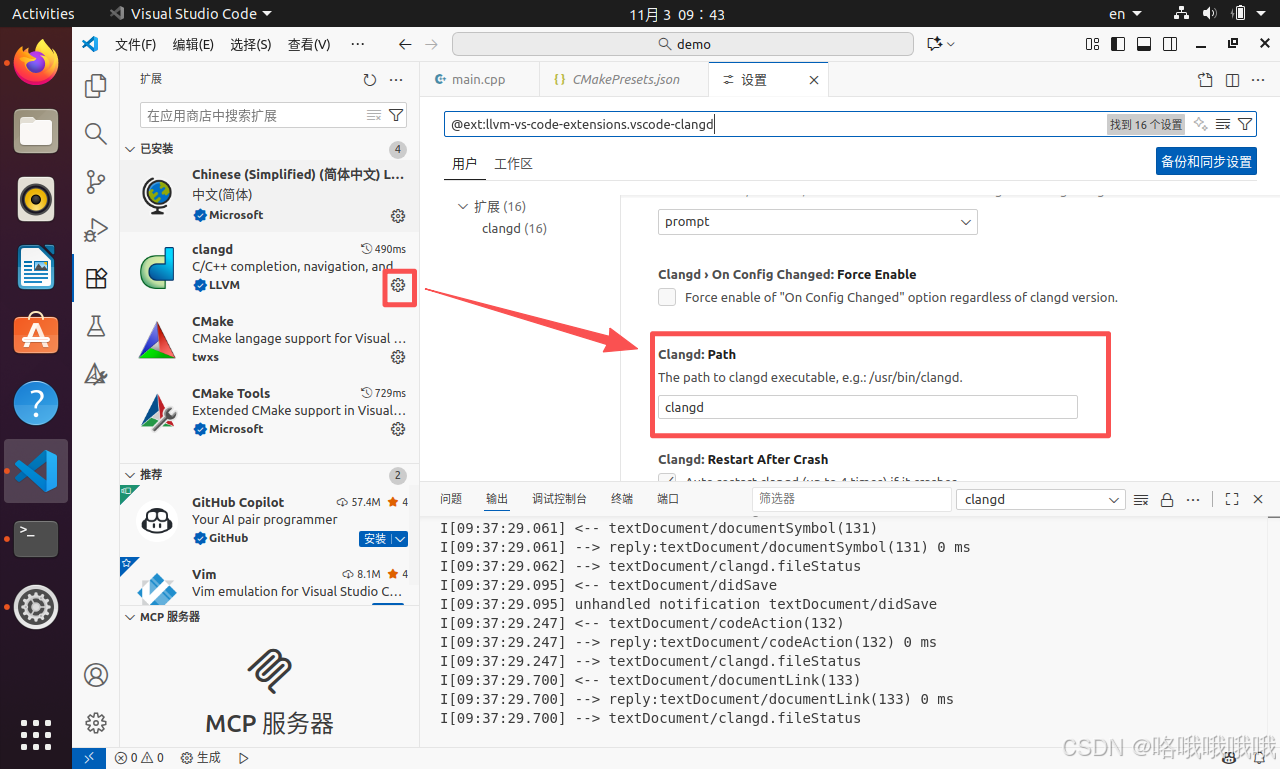This screenshot has width=1280, height=769.
Task: Filter extensions with funnel icon
Action: coord(396,115)
